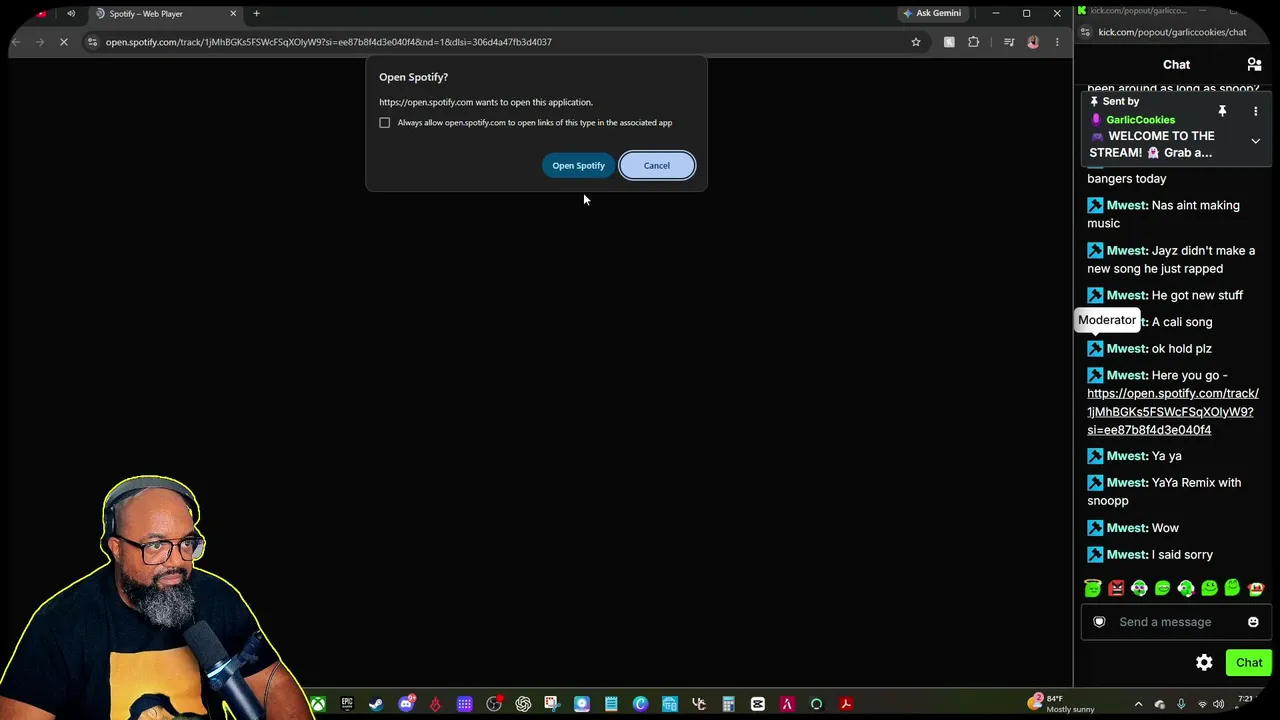Open the Chrome extensions puzzle icon

(973, 42)
